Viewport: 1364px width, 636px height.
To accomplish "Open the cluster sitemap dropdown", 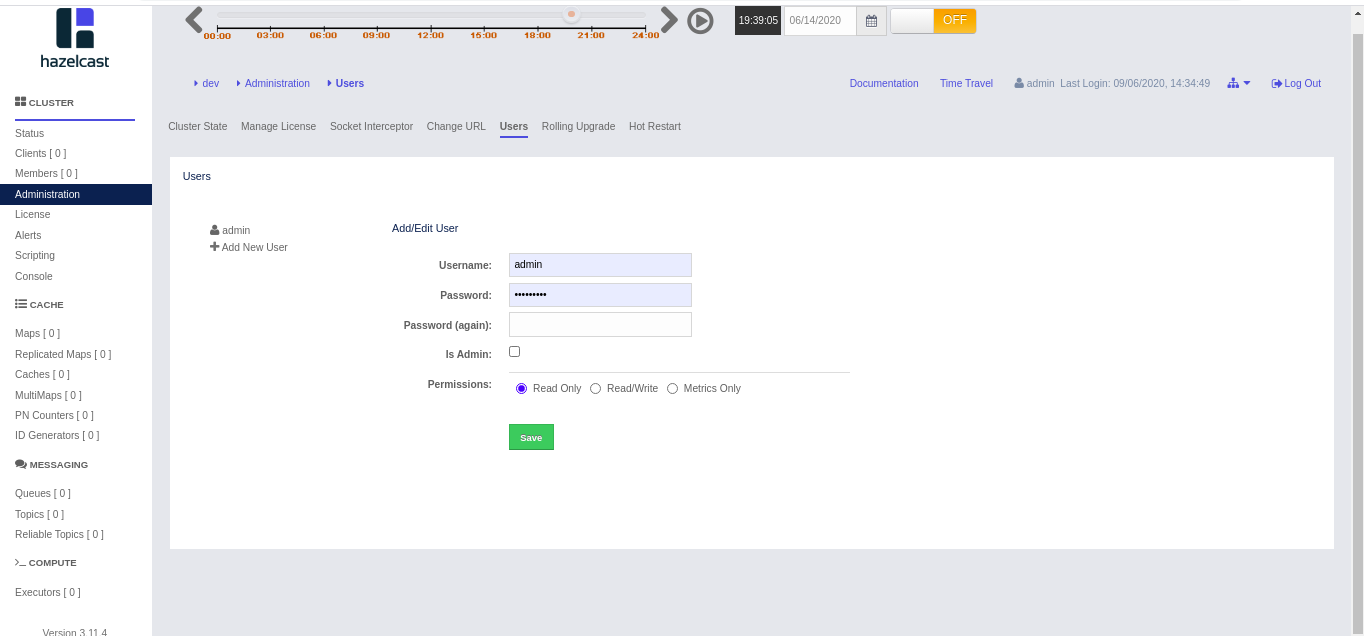I will click(x=1239, y=83).
